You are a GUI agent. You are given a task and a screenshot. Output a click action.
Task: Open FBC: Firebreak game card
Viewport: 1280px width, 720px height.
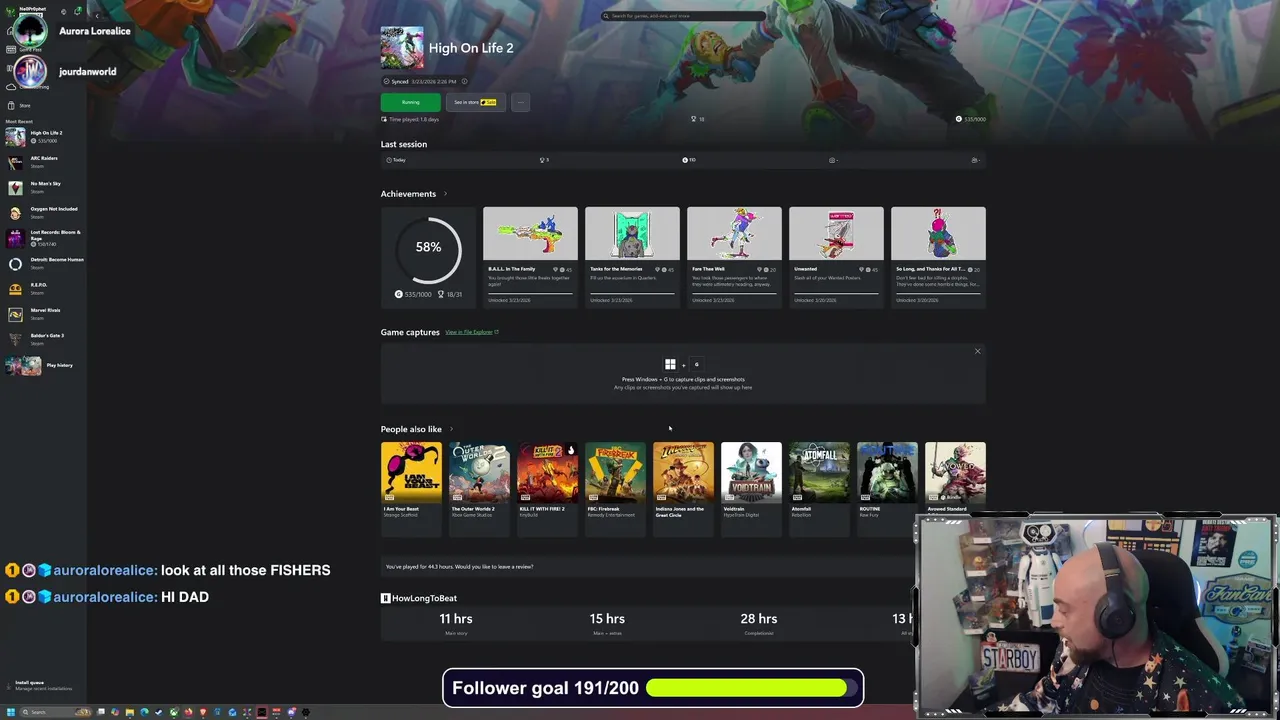pyautogui.click(x=615, y=488)
